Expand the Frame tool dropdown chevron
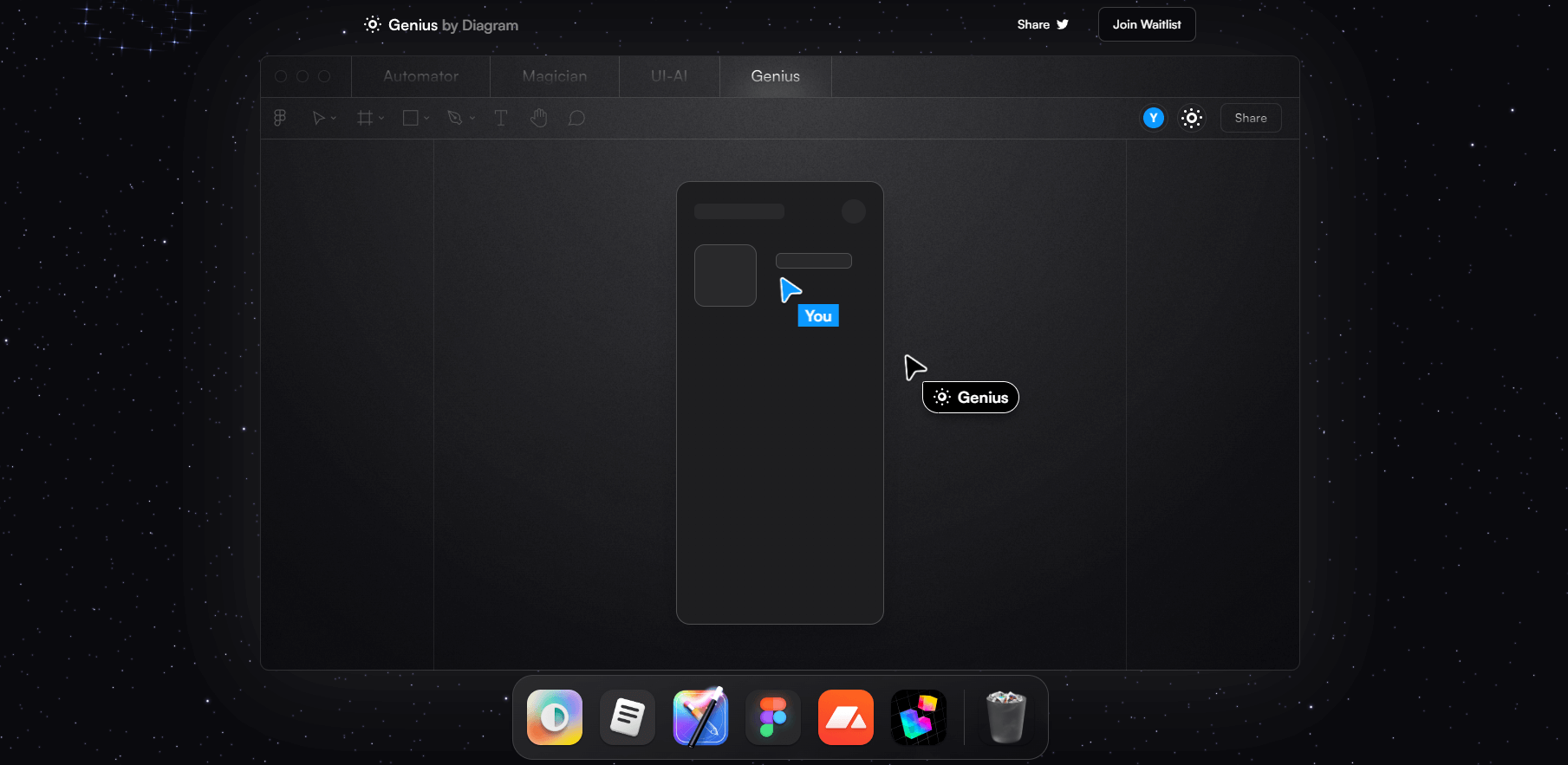The height and width of the screenshot is (765, 1568). pyautogui.click(x=381, y=119)
